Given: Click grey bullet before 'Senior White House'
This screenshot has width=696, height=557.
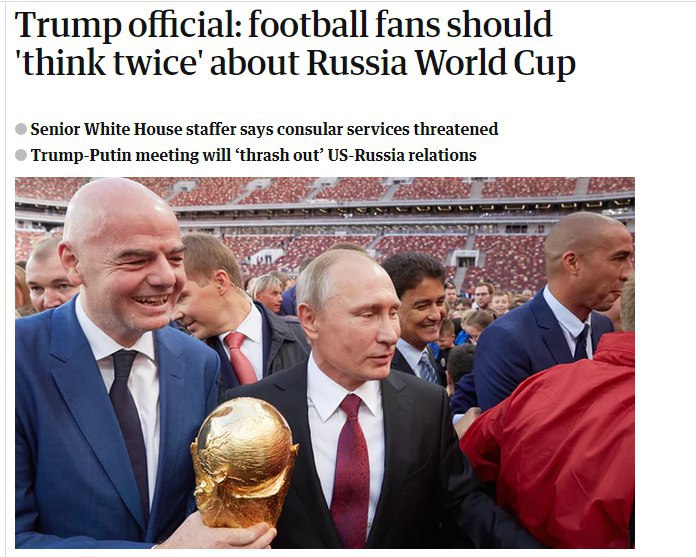Looking at the screenshot, I should 21,129.
